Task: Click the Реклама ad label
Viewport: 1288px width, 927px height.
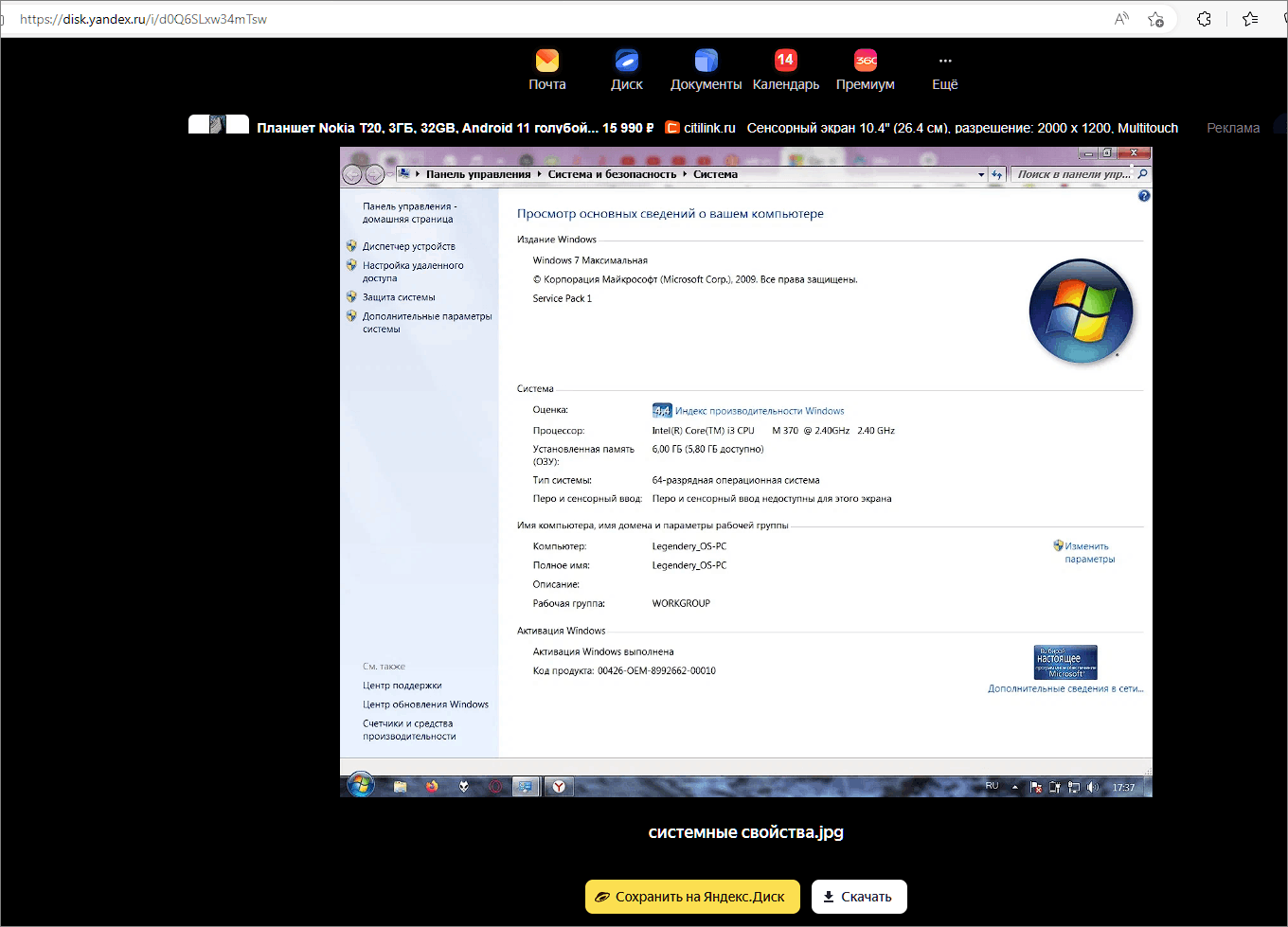Action: tap(1233, 128)
